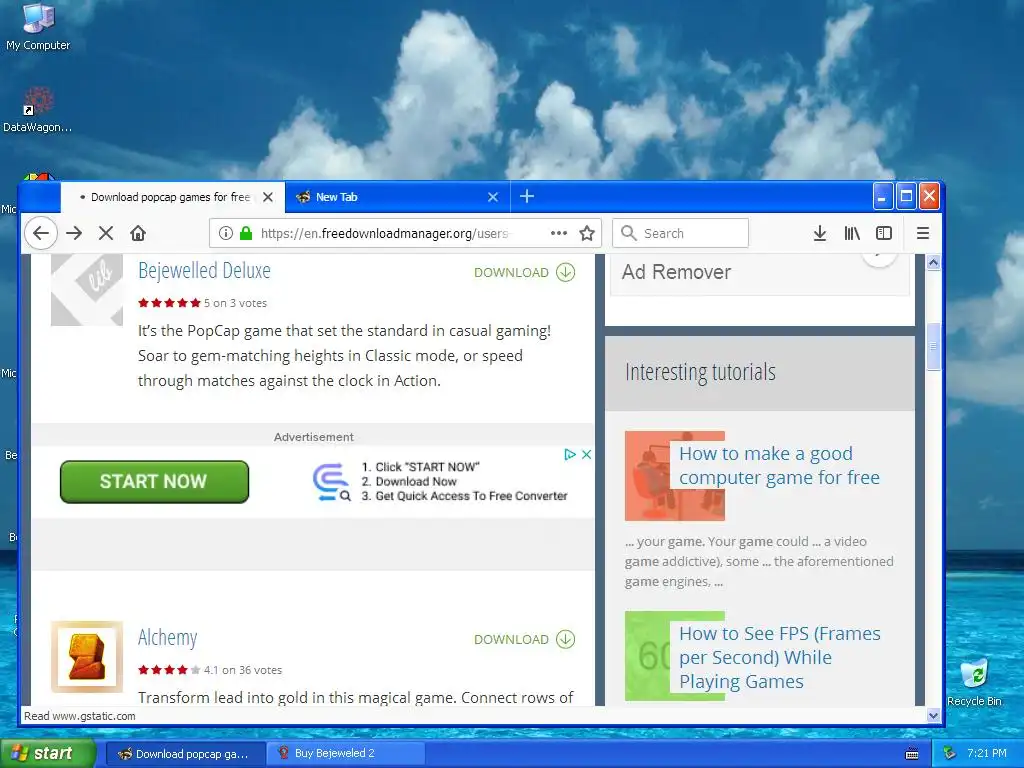Open the Windows start menu
The width and height of the screenshot is (1024, 768).
48,753
